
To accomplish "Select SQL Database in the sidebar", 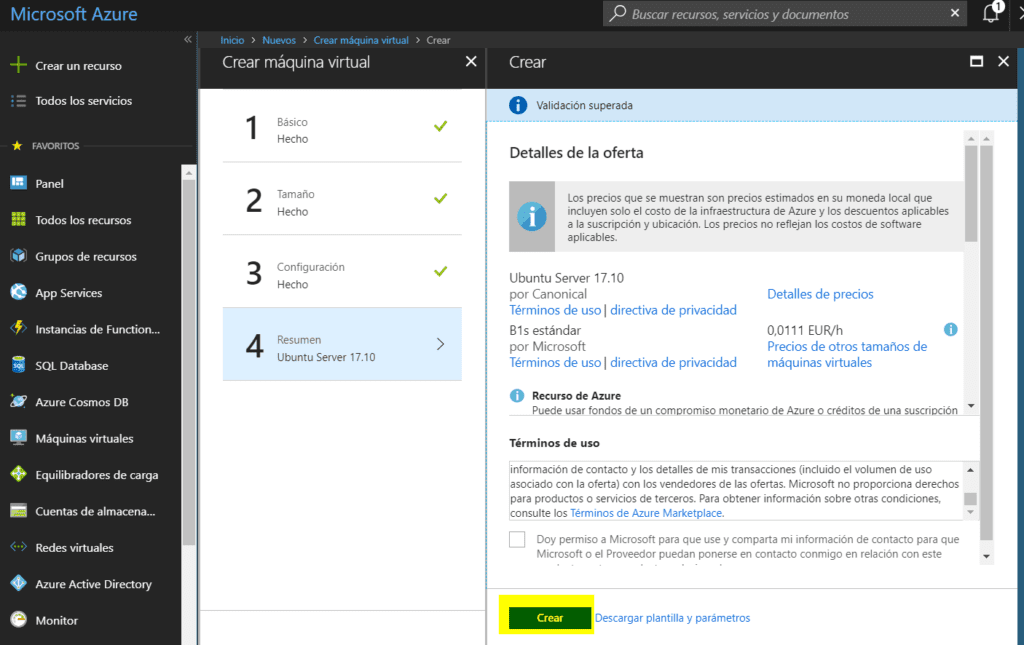I will [x=72, y=365].
